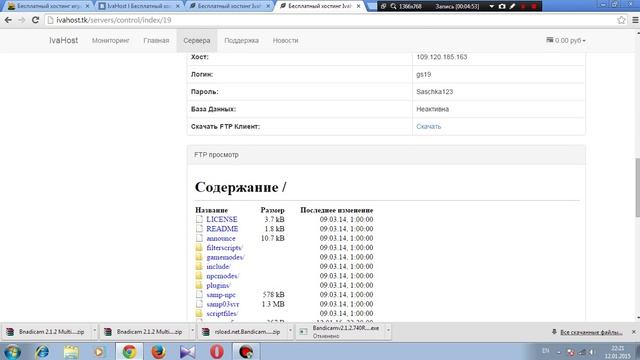Open the announce file link
Image resolution: width=640 pixels, height=360 pixels.
coord(221,238)
